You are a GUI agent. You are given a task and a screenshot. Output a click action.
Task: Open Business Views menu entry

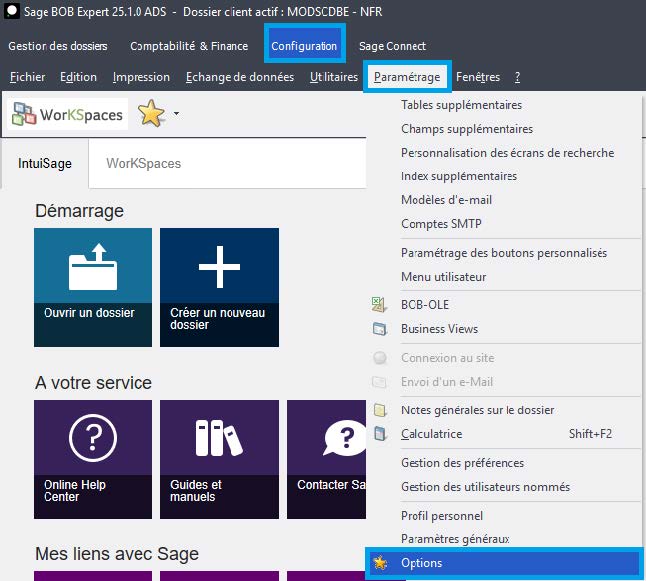pyautogui.click(x=439, y=329)
